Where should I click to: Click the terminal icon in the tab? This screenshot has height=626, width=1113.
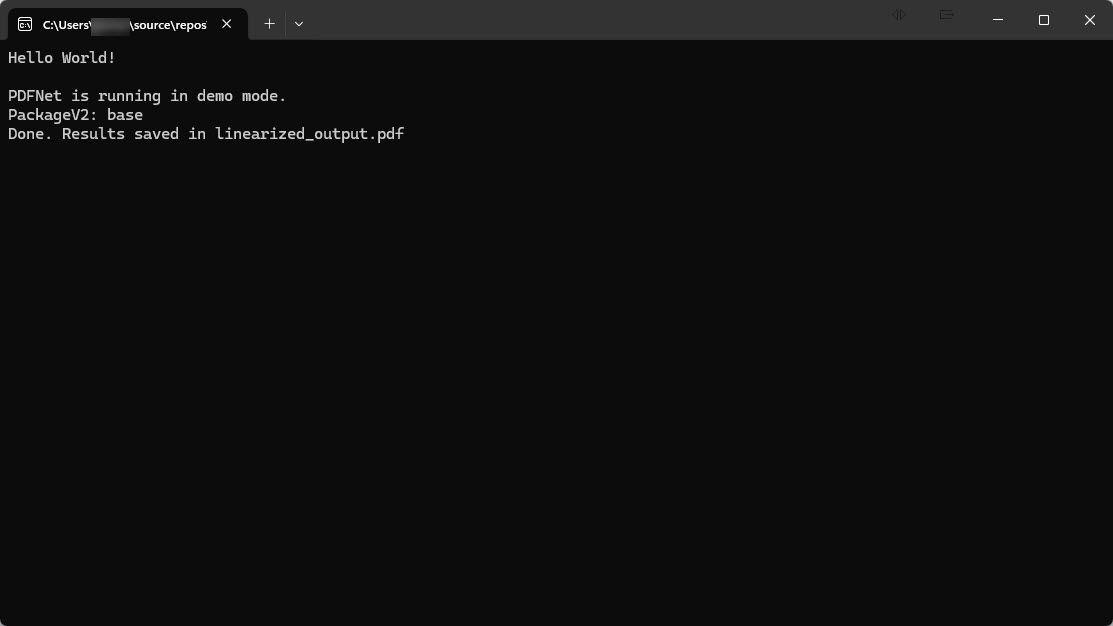click(25, 24)
